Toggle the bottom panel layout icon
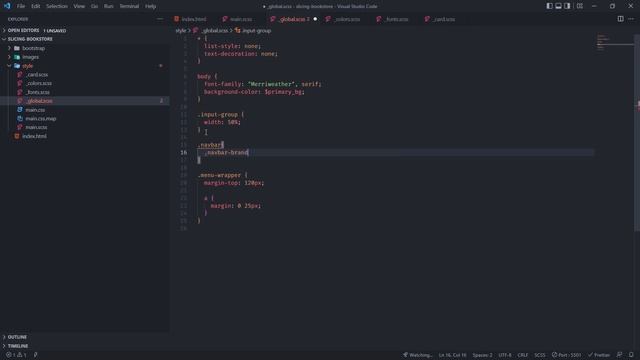This screenshot has width=640, height=360. coord(558,6)
